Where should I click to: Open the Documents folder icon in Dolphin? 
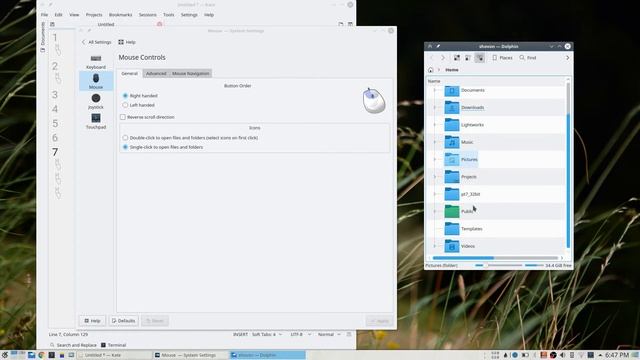tap(452, 90)
